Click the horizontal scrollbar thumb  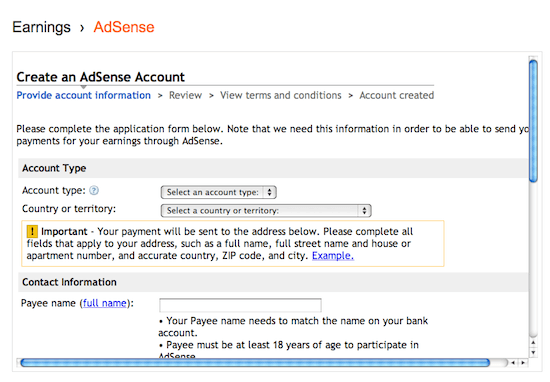pos(255,363)
